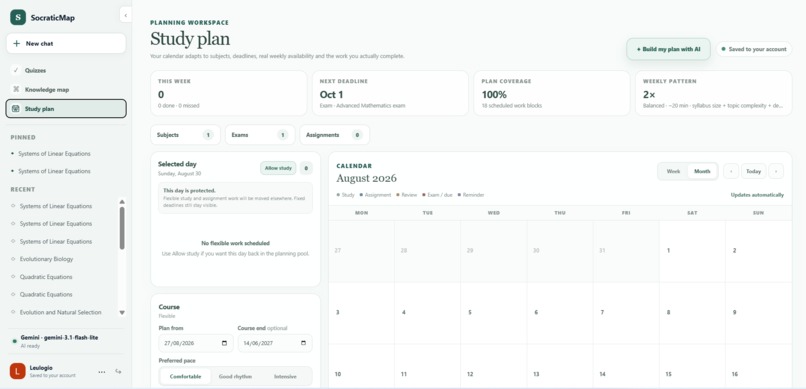Switch calendar to Week view
Image resolution: width=806 pixels, height=389 pixels.
click(x=673, y=171)
